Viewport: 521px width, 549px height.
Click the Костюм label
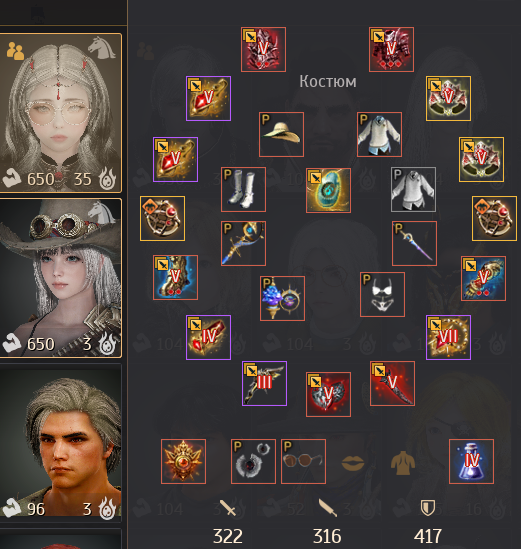pyautogui.click(x=328, y=82)
